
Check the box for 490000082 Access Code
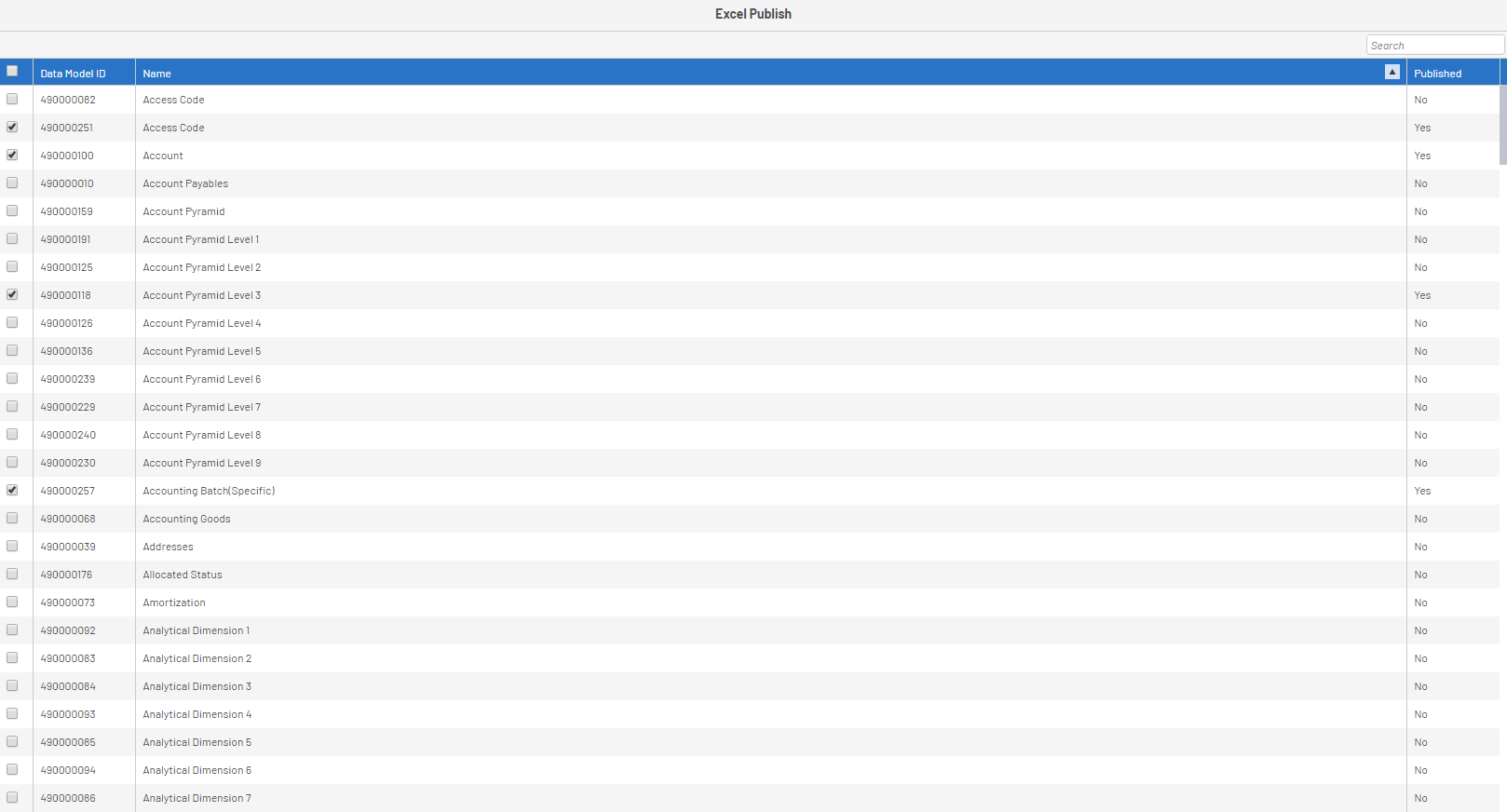pyautogui.click(x=12, y=99)
